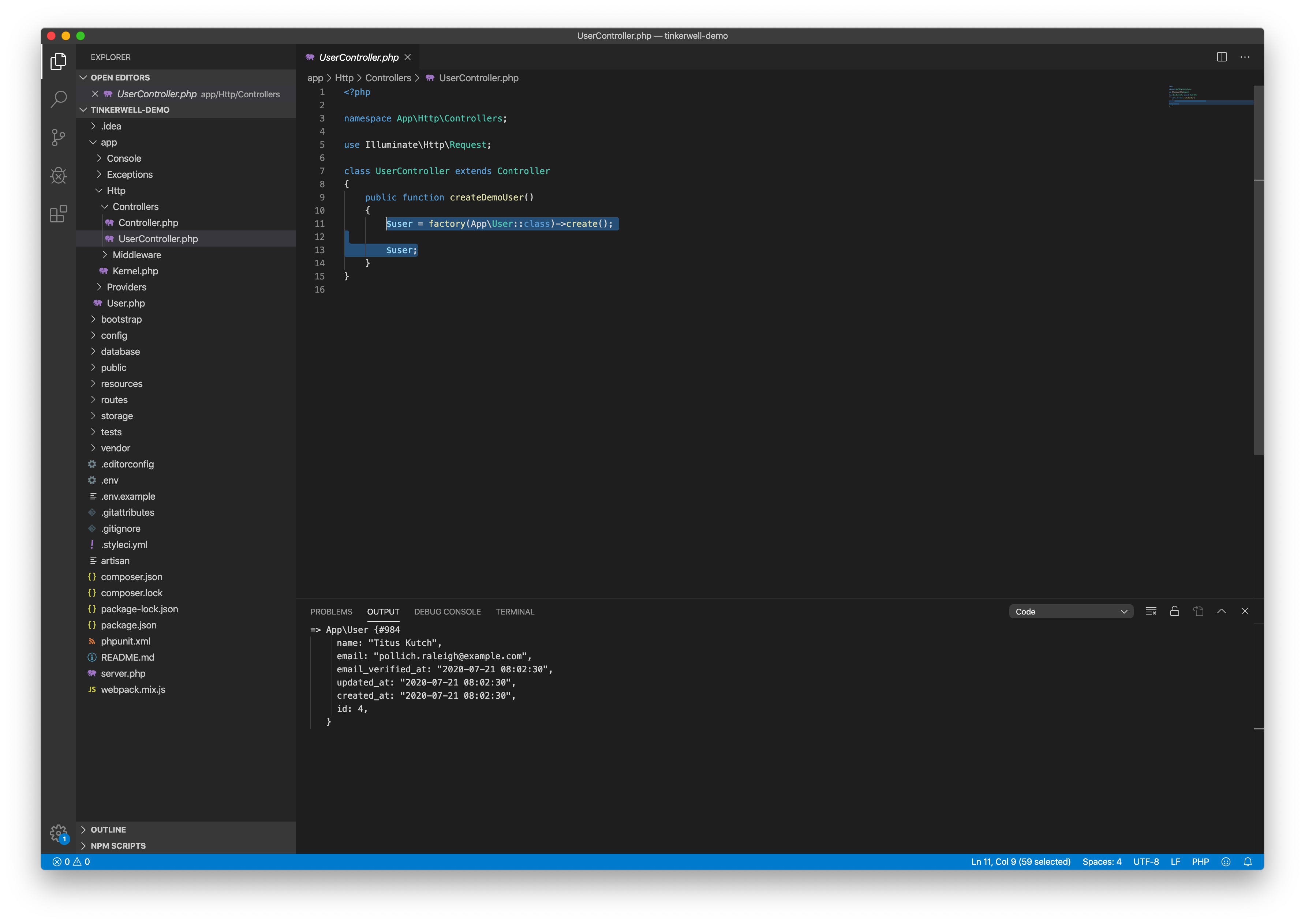Split the editor to the right
This screenshot has height=924, width=1305.
point(1221,57)
